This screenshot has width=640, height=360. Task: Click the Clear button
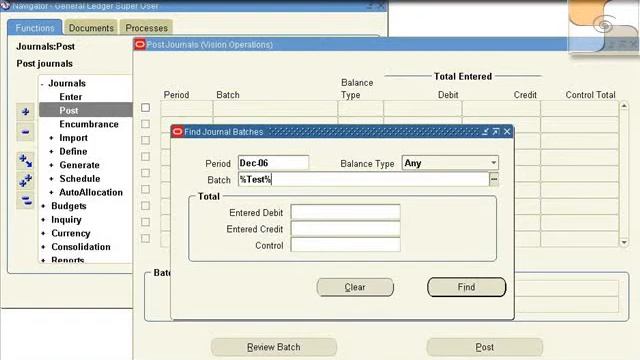(x=355, y=287)
